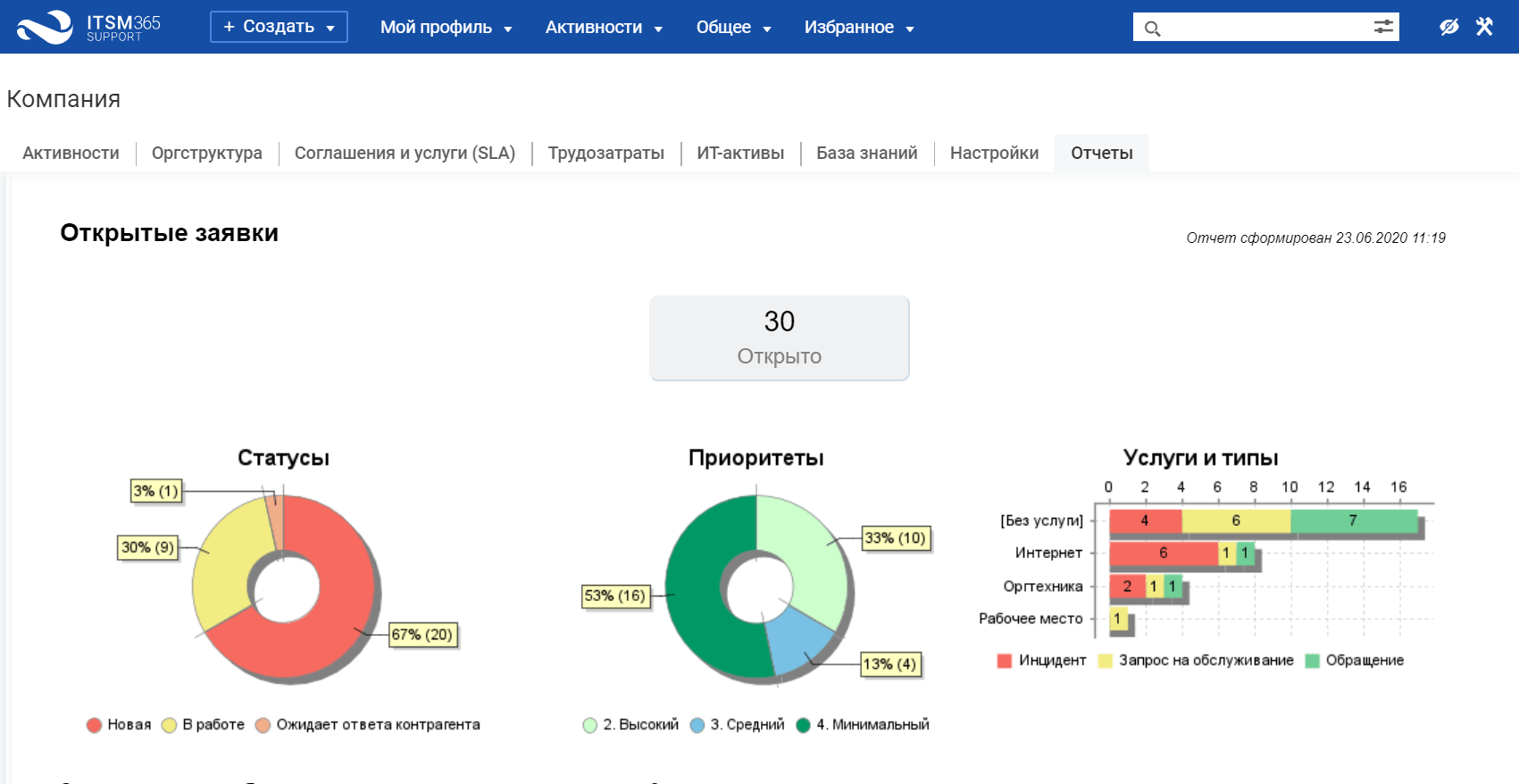Open advanced search filter sliders icon
The image size is (1519, 784).
[x=1383, y=27]
